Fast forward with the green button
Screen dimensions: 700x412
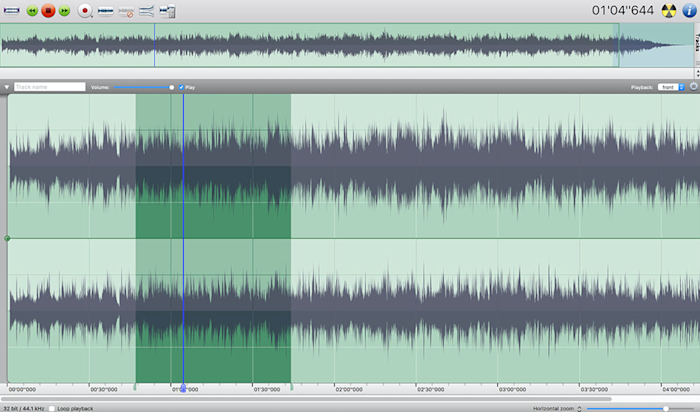point(64,11)
